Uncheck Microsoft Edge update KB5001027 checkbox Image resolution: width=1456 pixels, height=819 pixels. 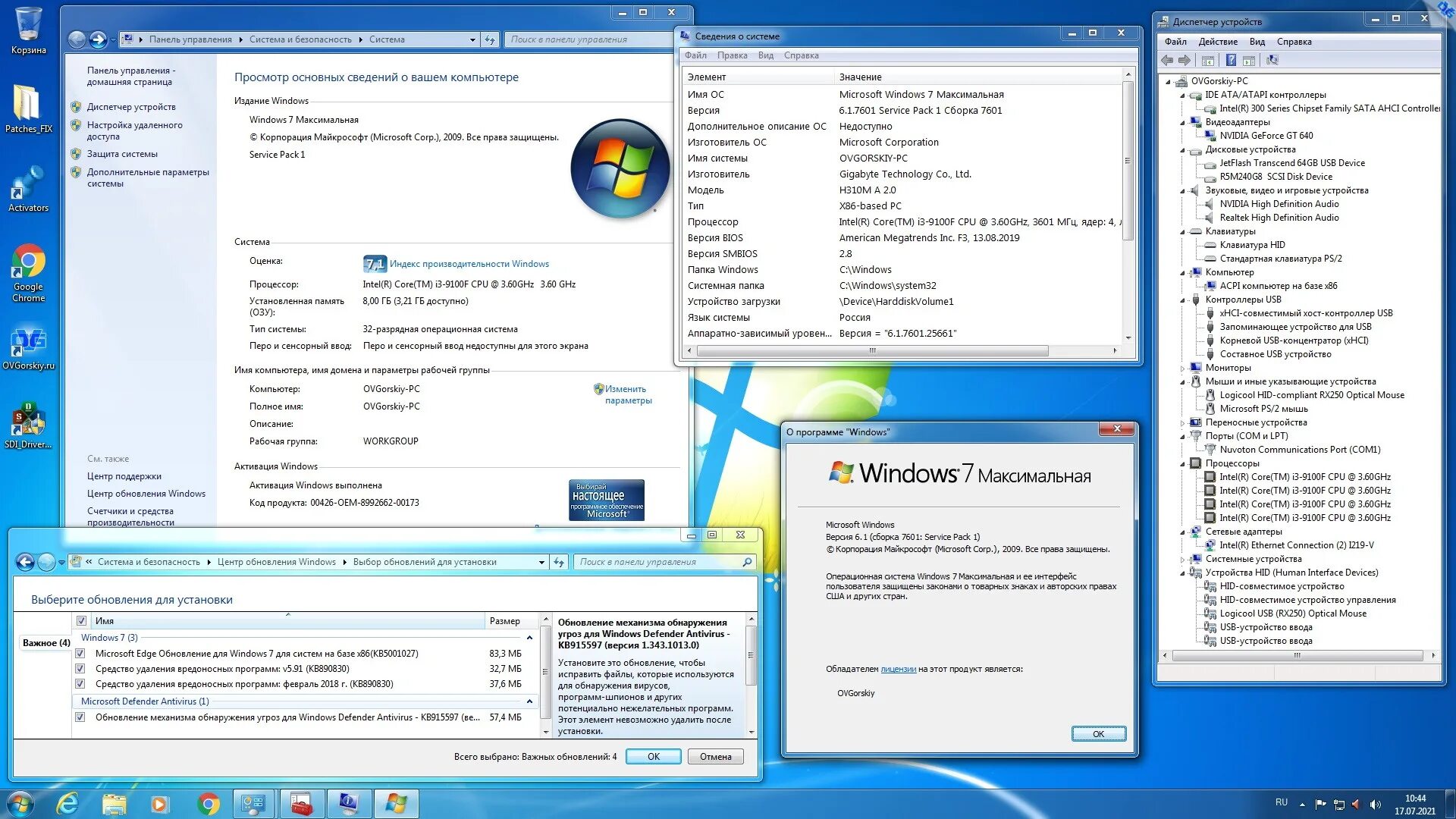click(80, 654)
